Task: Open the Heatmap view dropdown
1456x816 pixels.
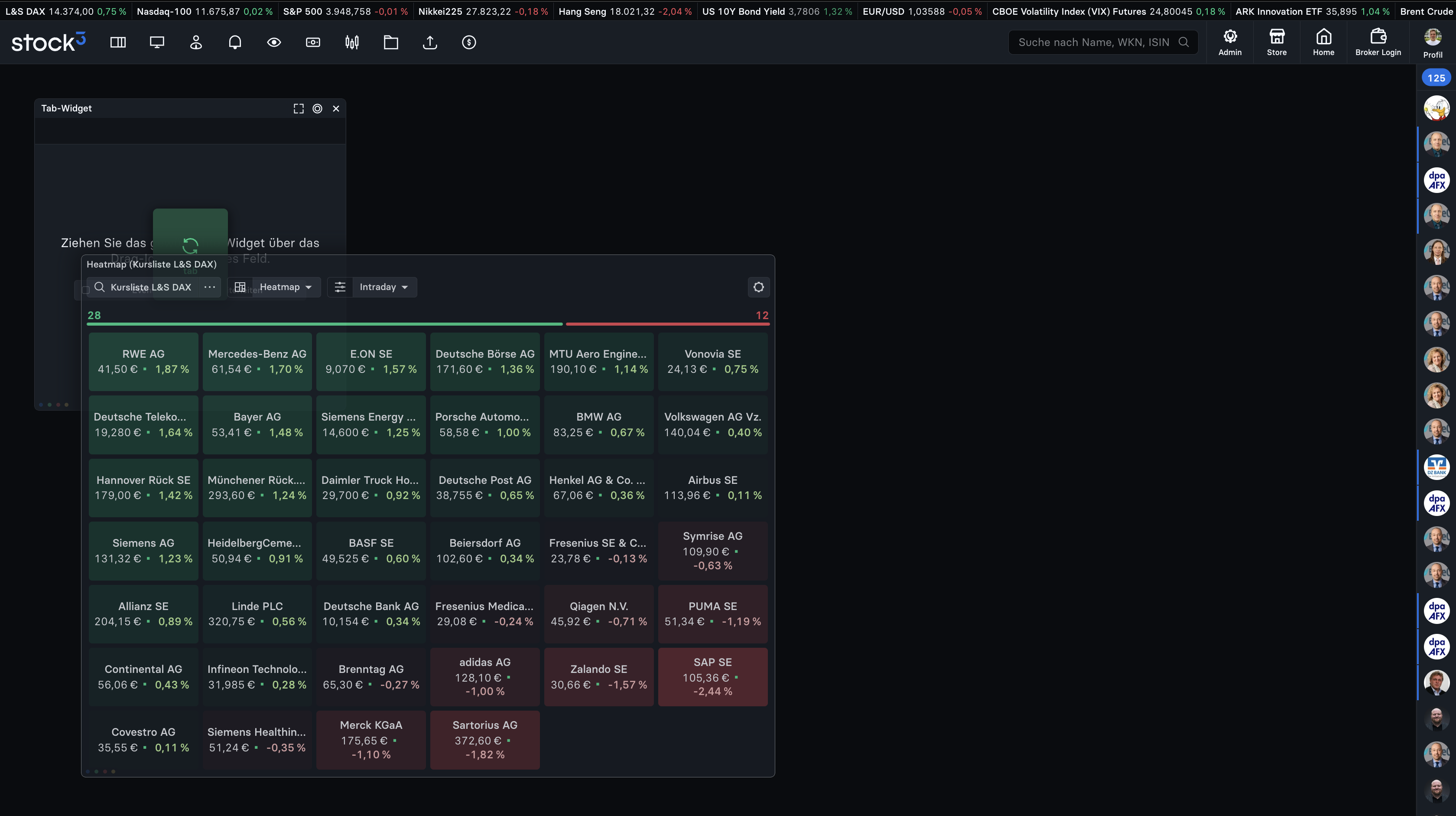Action: (286, 287)
